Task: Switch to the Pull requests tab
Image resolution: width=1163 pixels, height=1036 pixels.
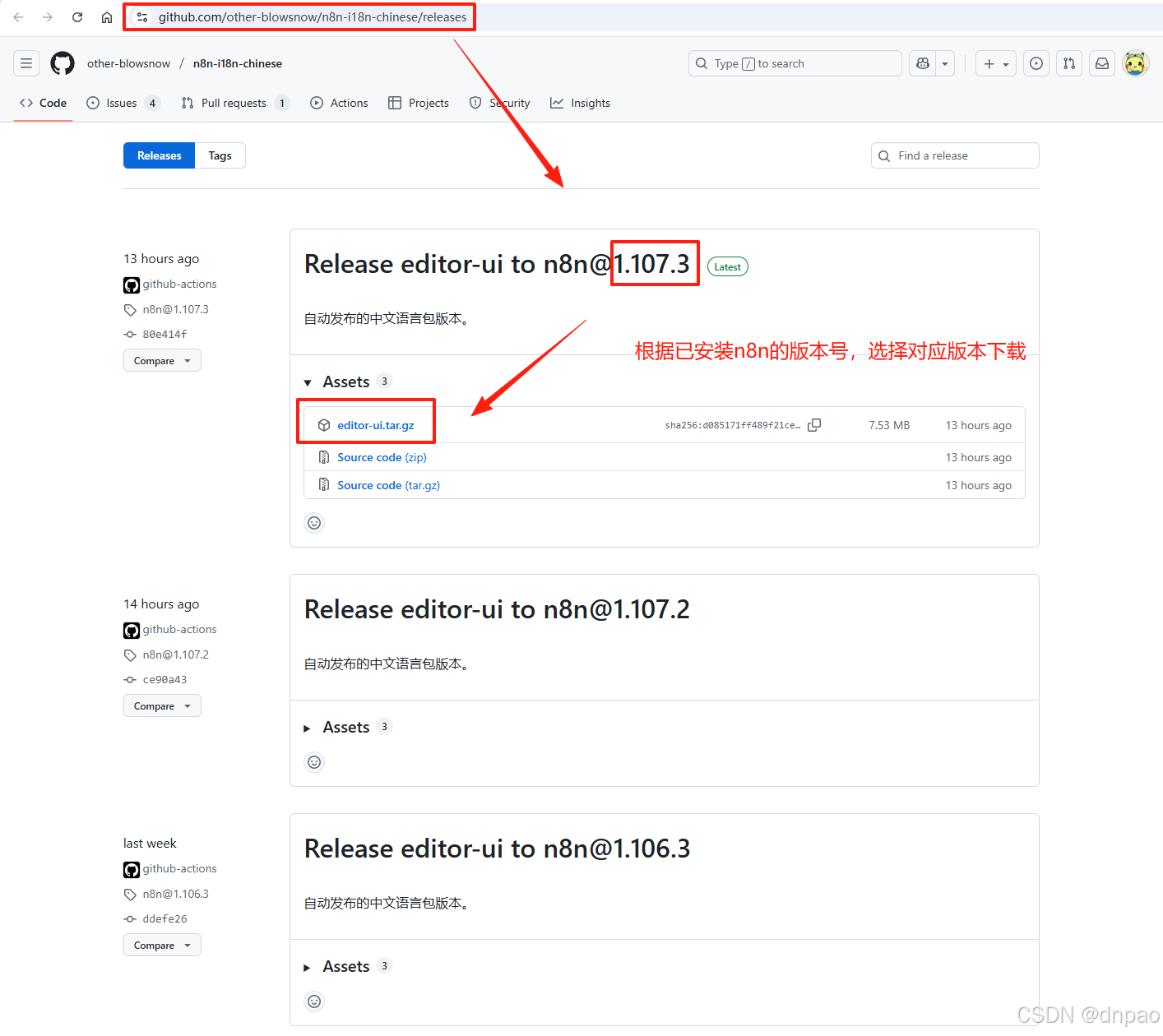Action: tap(234, 103)
